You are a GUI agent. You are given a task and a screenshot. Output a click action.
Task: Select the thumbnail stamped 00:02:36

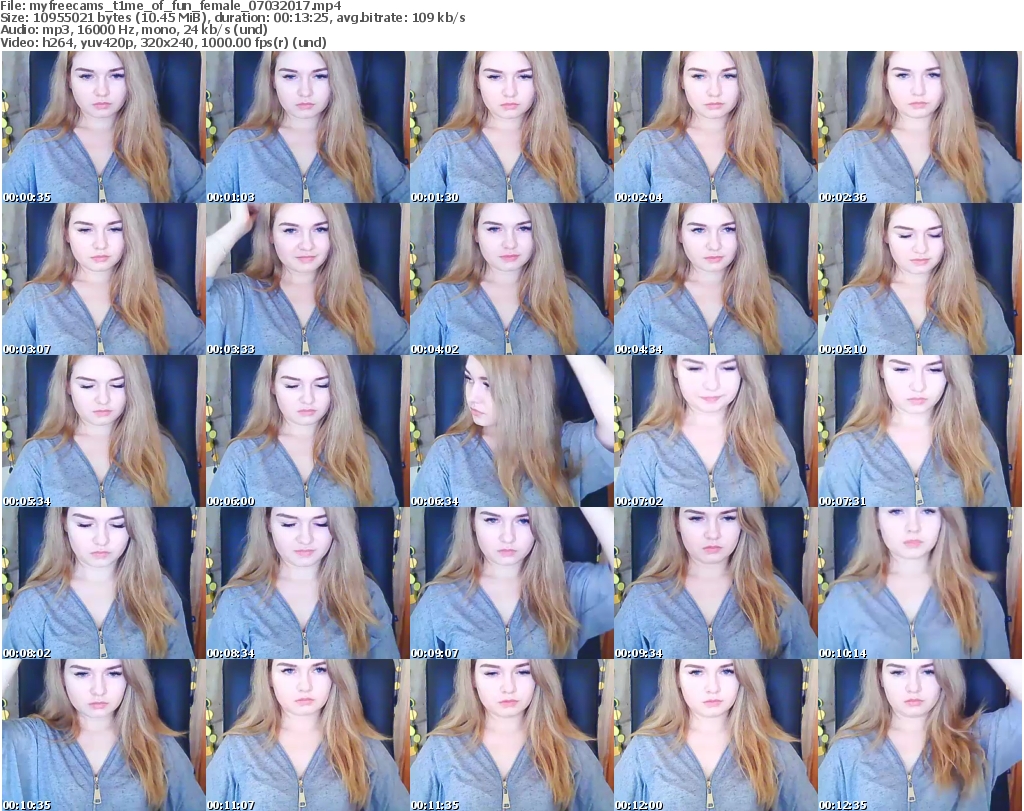(x=920, y=127)
